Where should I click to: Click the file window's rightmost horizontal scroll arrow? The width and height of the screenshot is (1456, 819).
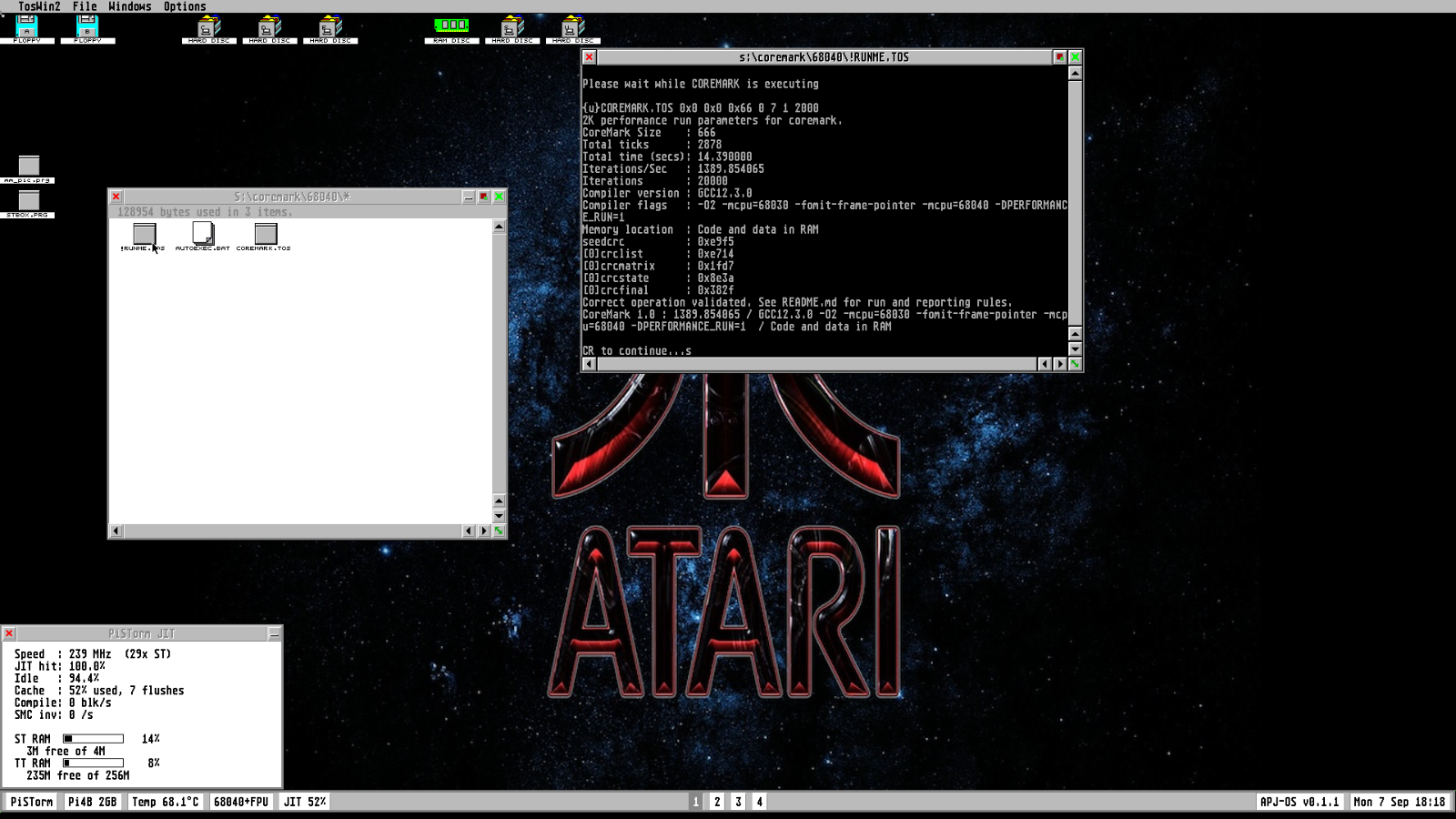[x=484, y=531]
